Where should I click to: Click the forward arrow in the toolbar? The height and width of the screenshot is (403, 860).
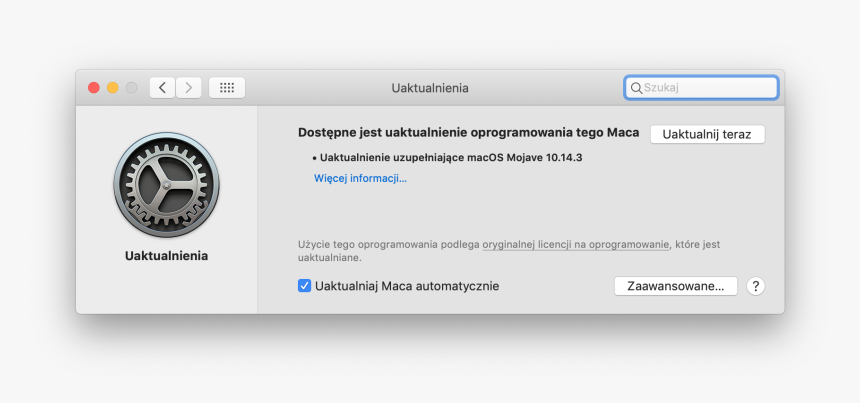pos(189,88)
